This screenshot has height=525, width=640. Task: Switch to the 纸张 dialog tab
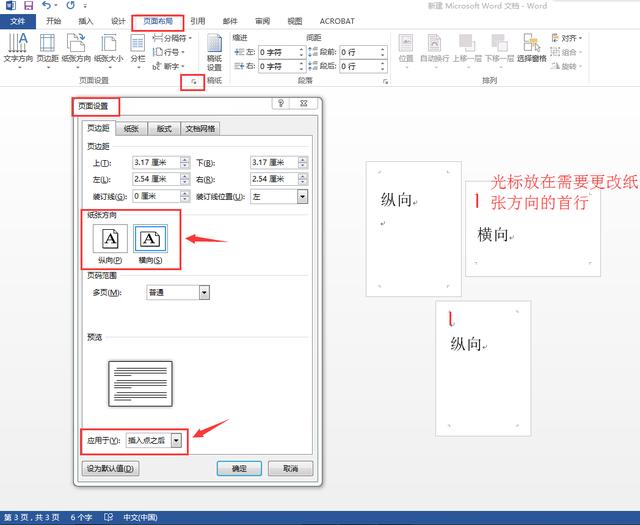coord(131,129)
